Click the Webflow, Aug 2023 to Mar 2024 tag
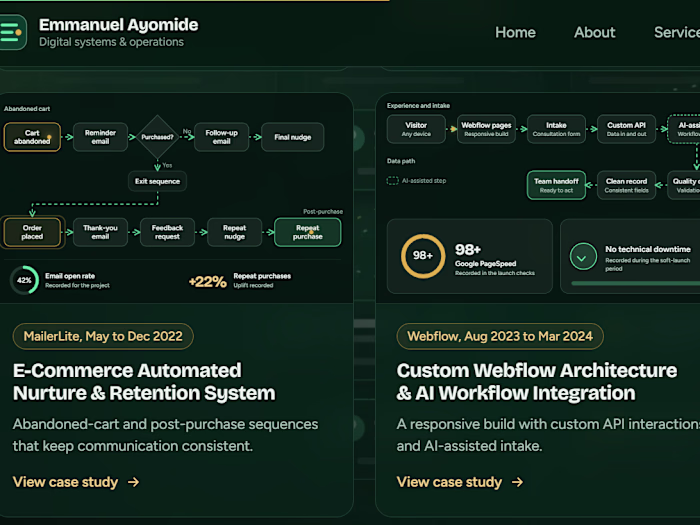 (500, 336)
